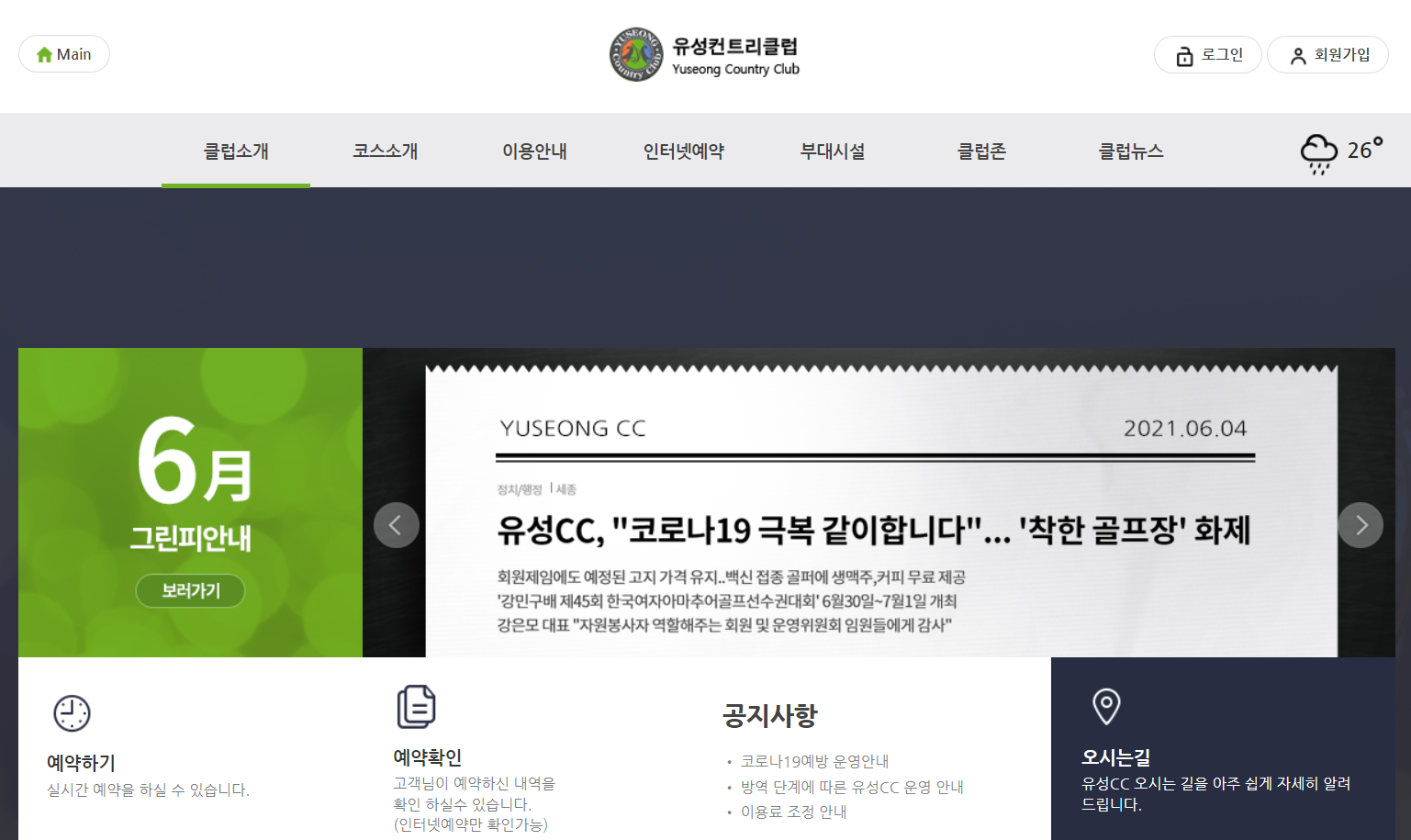Click the (인터넷예약만 확인가능) note
The height and width of the screenshot is (840, 1411).
471,824
